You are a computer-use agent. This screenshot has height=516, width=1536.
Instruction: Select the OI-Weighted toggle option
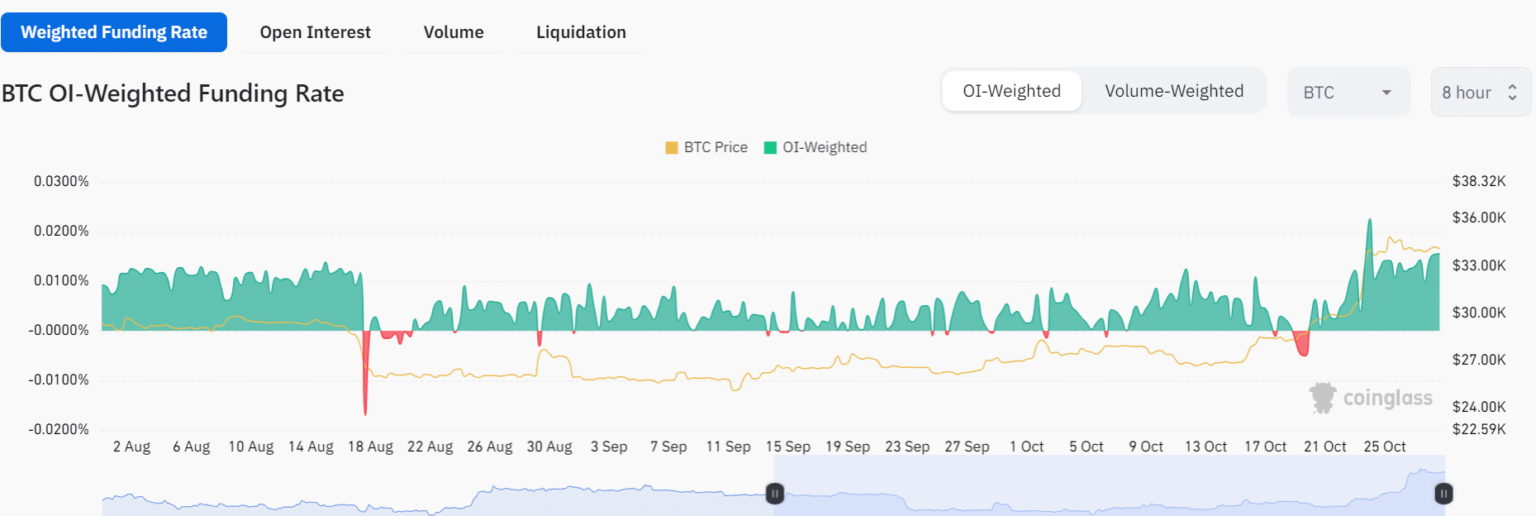1011,91
